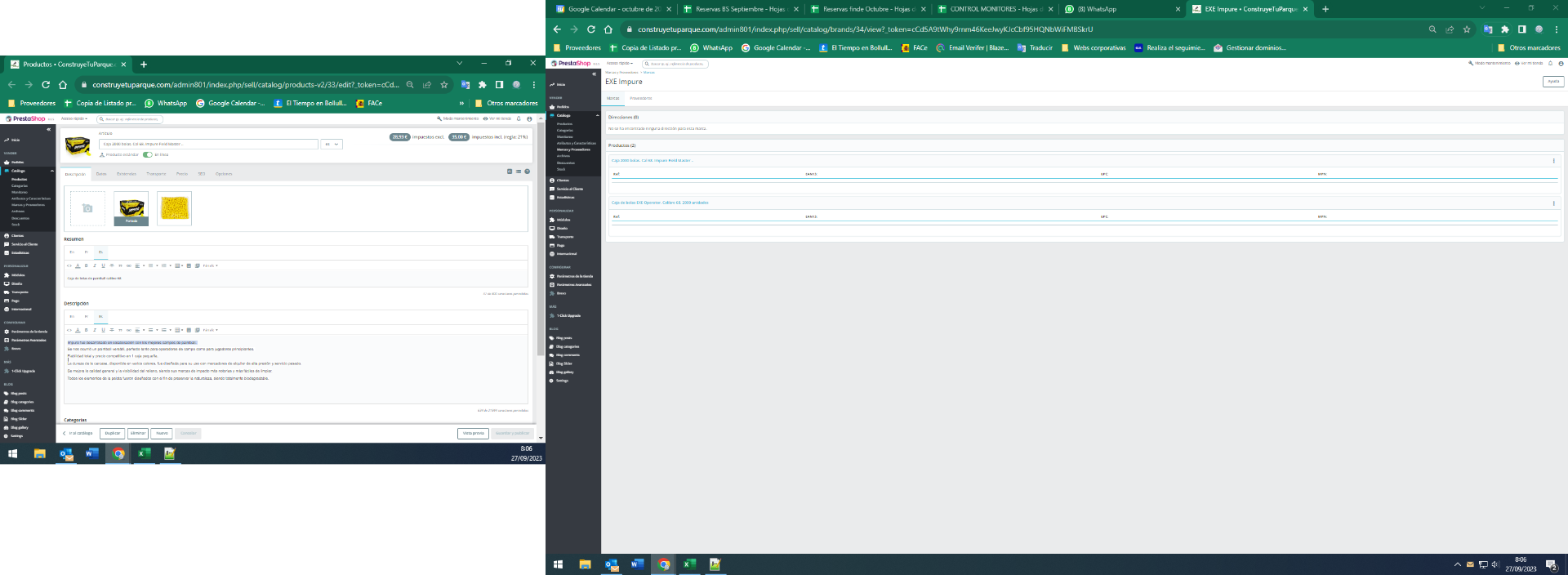The width and height of the screenshot is (1568, 575).
Task: Open Google Translate extension in right window
Action: (1488, 29)
